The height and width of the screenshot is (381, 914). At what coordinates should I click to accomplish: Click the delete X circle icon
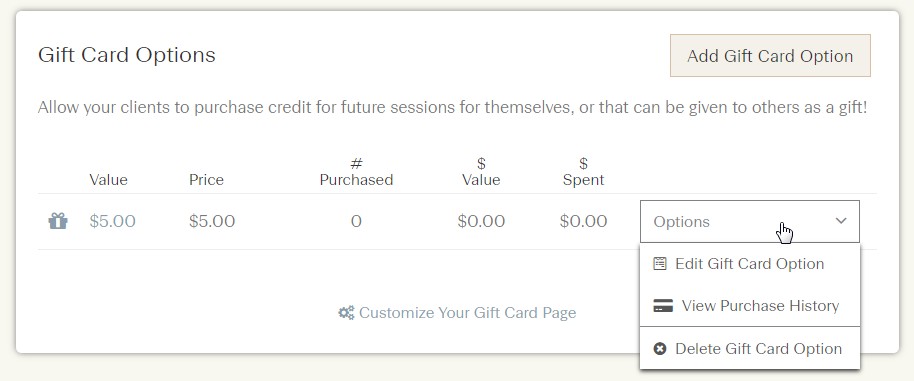click(660, 349)
